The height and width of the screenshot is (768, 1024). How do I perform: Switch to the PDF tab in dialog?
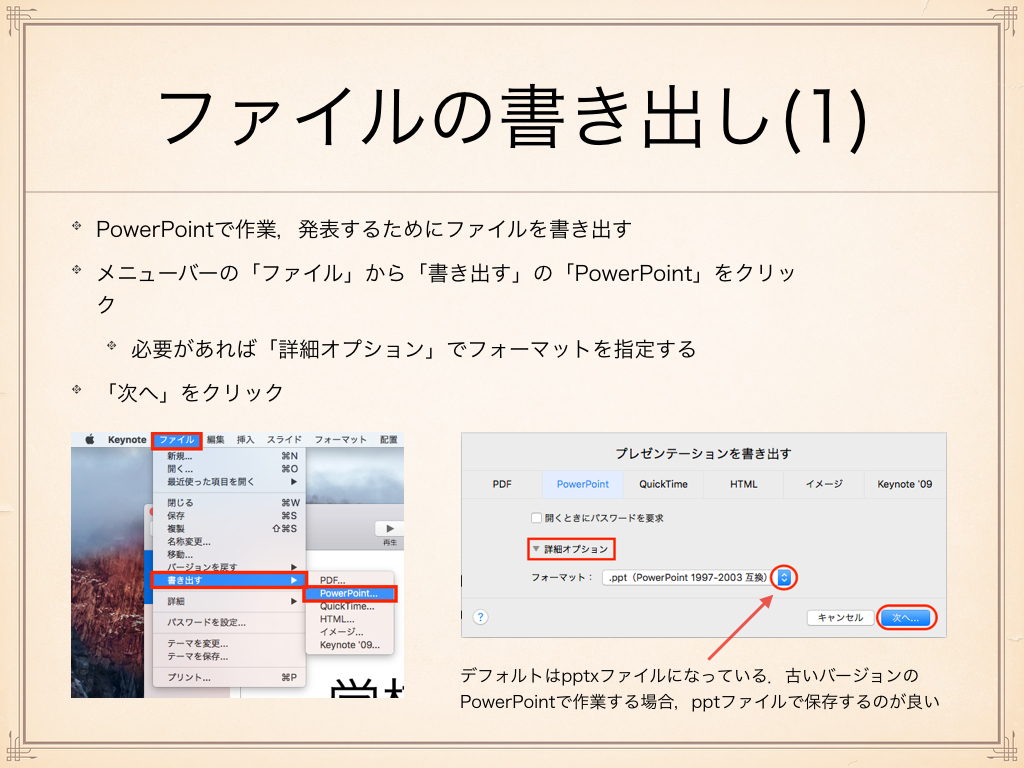[502, 484]
